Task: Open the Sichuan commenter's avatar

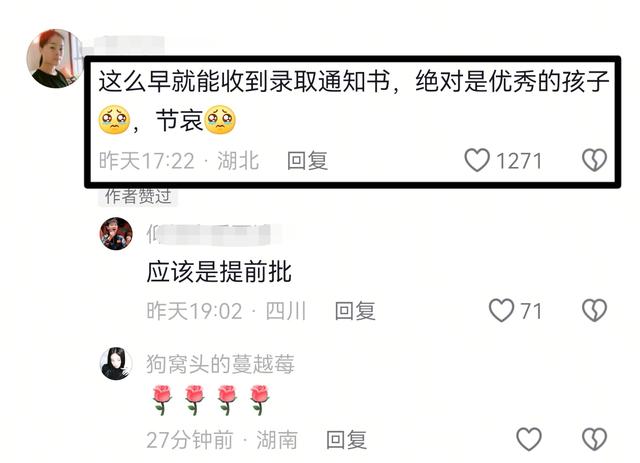Action: click(116, 234)
